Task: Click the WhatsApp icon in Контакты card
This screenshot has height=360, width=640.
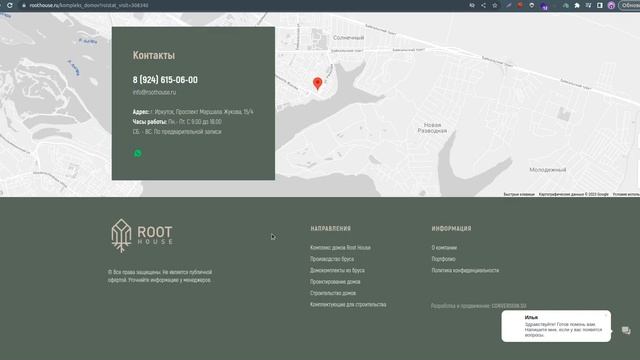Action: [x=138, y=153]
